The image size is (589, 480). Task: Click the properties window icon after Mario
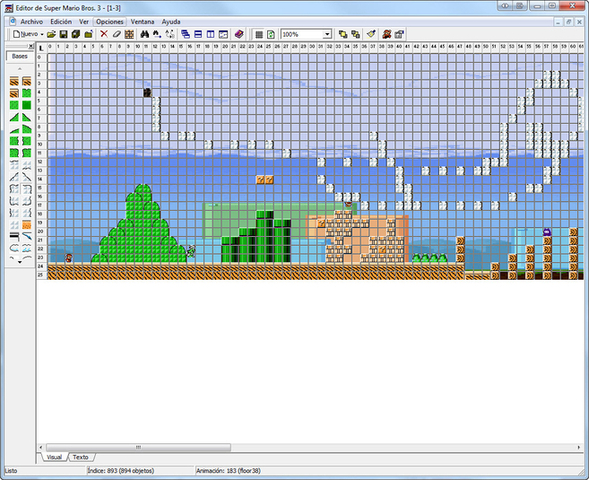pyautogui.click(x=399, y=34)
